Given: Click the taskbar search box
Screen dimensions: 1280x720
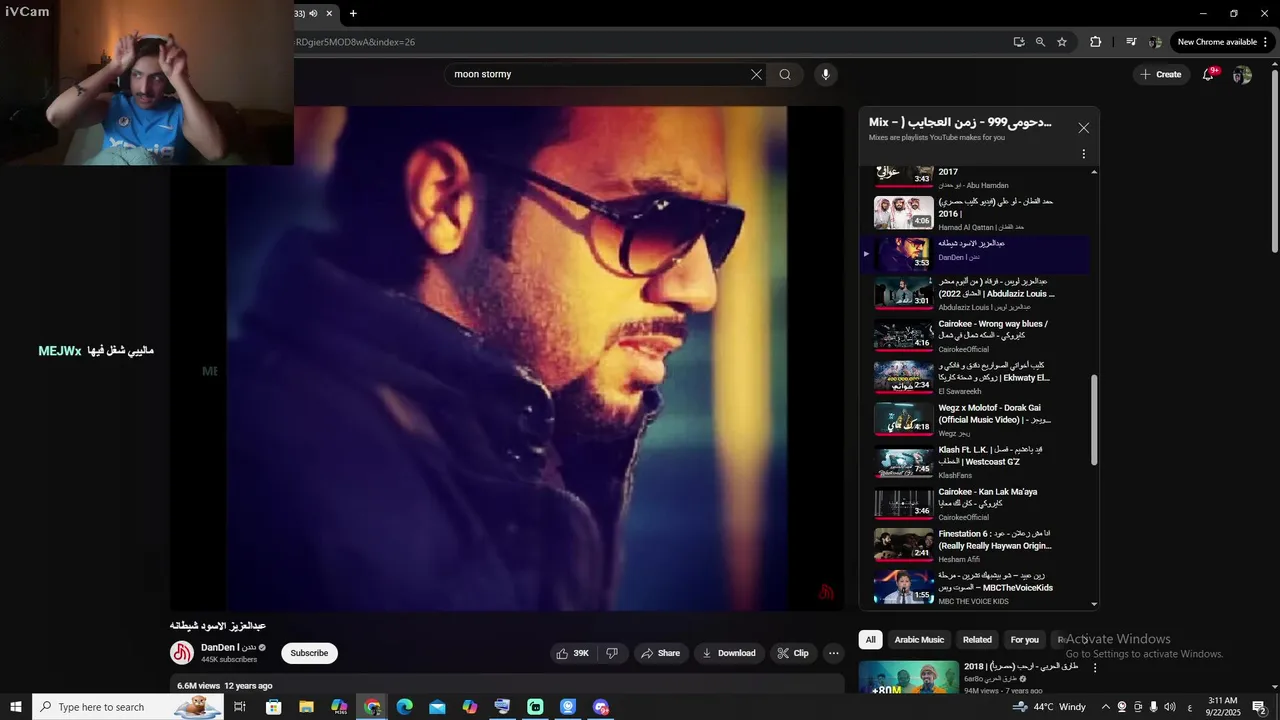Looking at the screenshot, I should (128, 707).
